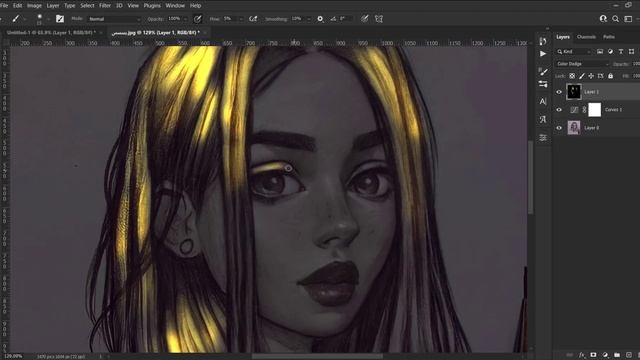The width and height of the screenshot is (640, 360).
Task: Open the Smoothing dropdown arrow
Action: (309, 19)
